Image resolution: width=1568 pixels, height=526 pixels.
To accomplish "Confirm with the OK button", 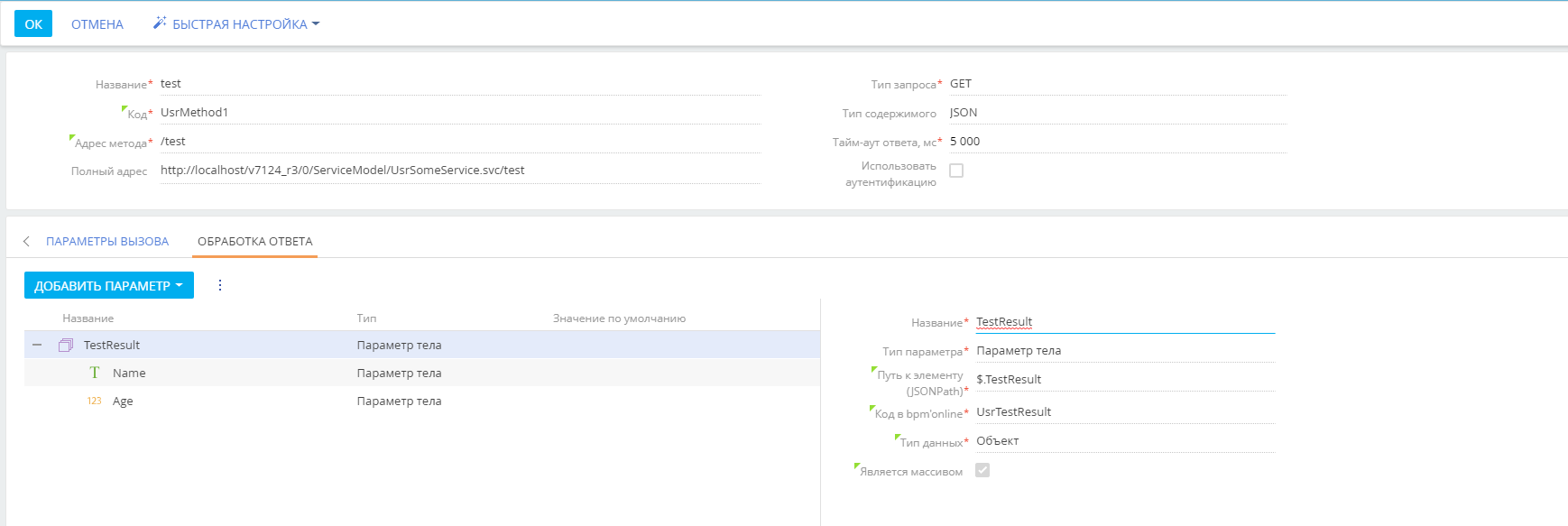I will coord(33,23).
